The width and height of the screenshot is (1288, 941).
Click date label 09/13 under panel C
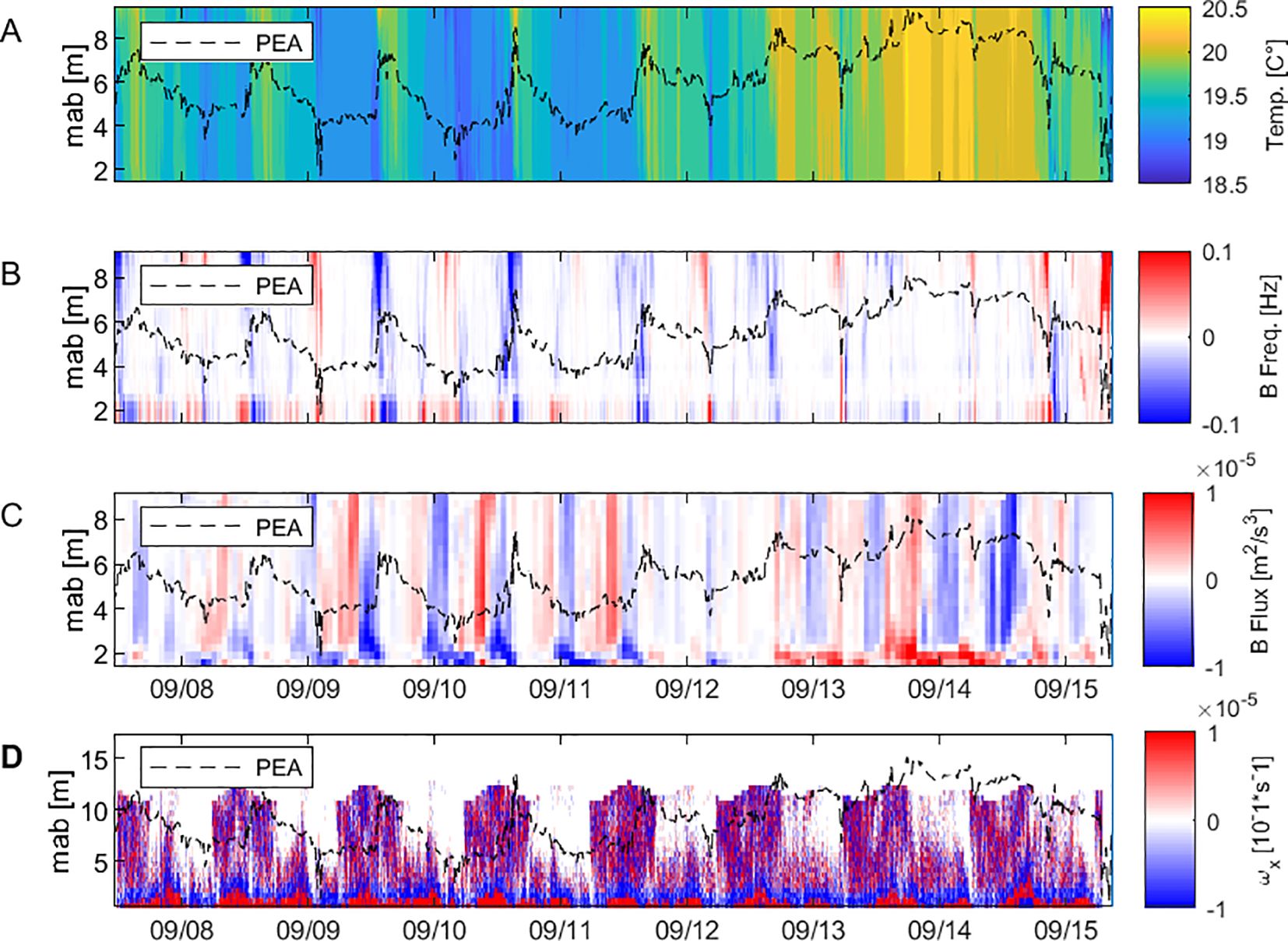(x=813, y=689)
